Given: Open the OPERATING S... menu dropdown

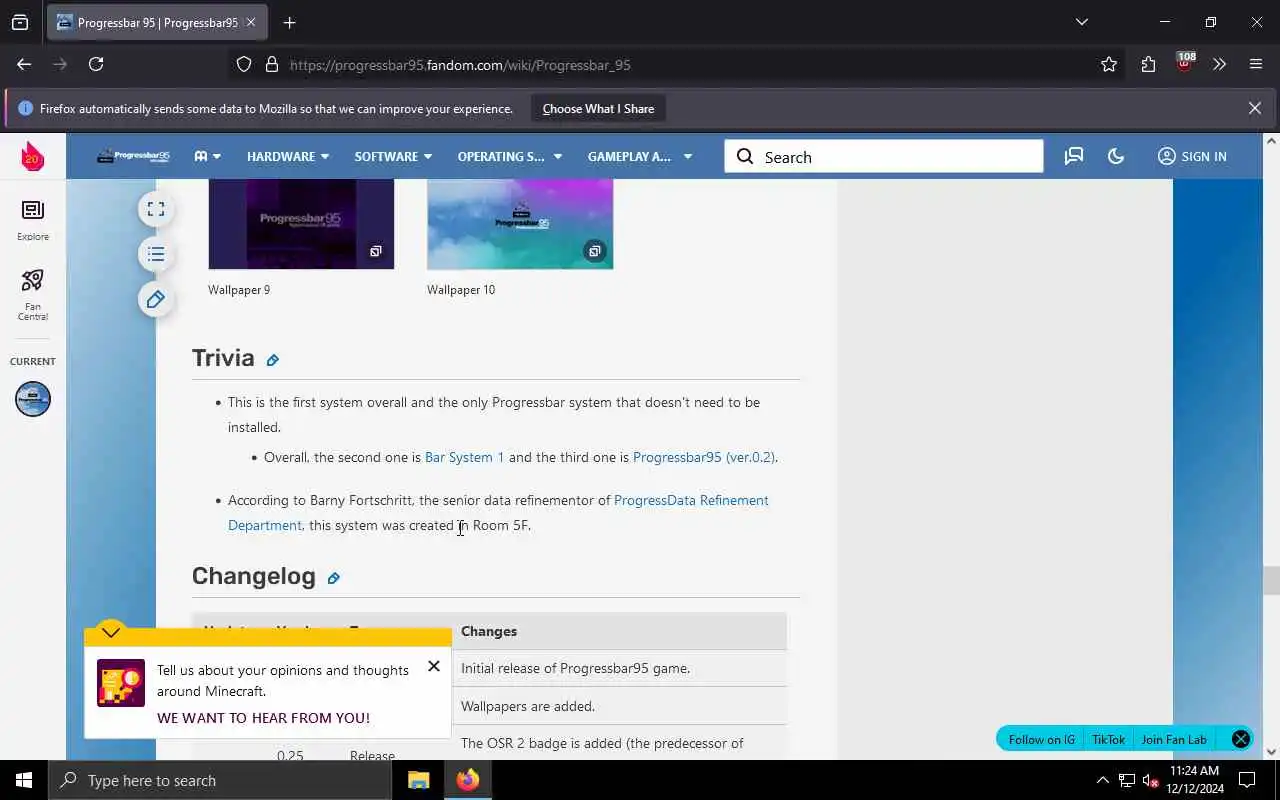Looking at the screenshot, I should [x=509, y=156].
